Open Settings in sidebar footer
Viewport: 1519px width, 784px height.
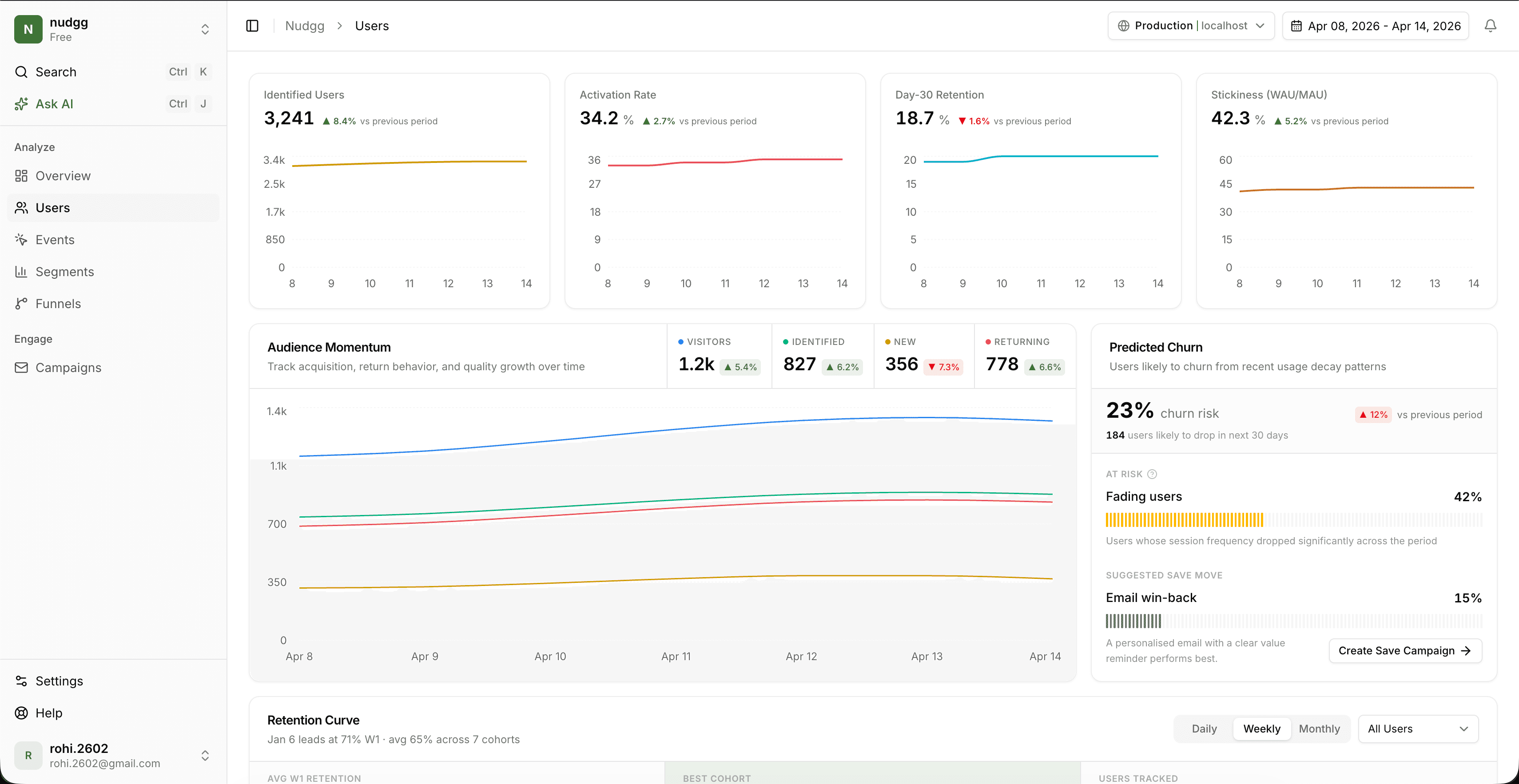coord(113,681)
